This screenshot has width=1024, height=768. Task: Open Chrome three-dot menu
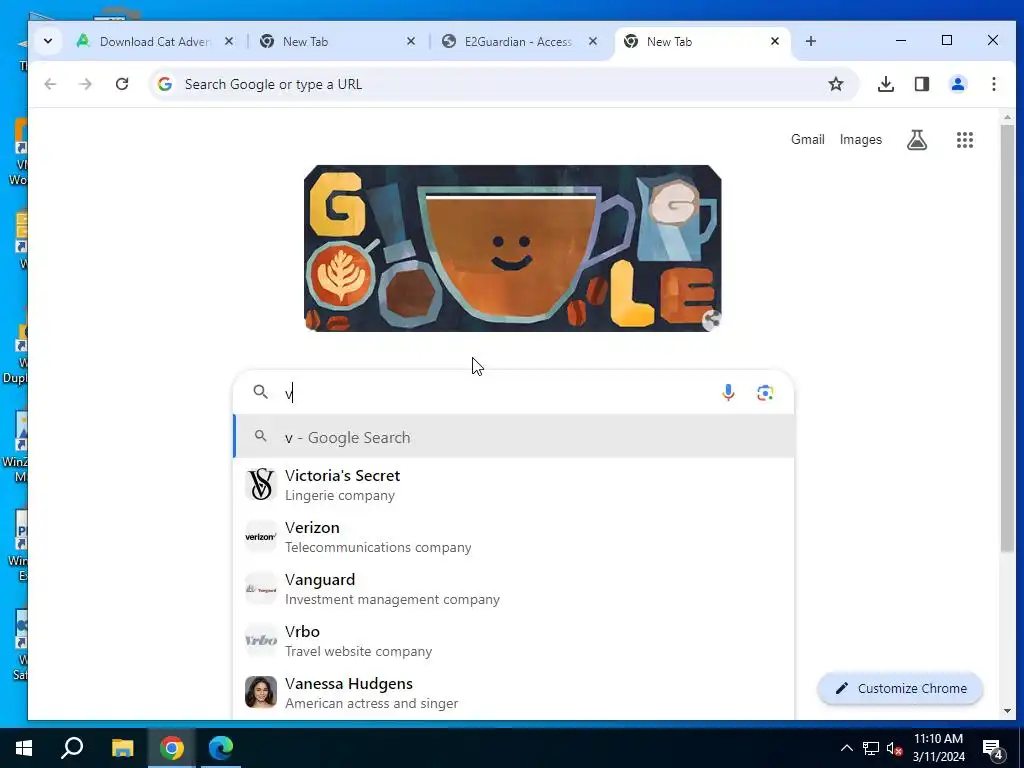(x=993, y=84)
